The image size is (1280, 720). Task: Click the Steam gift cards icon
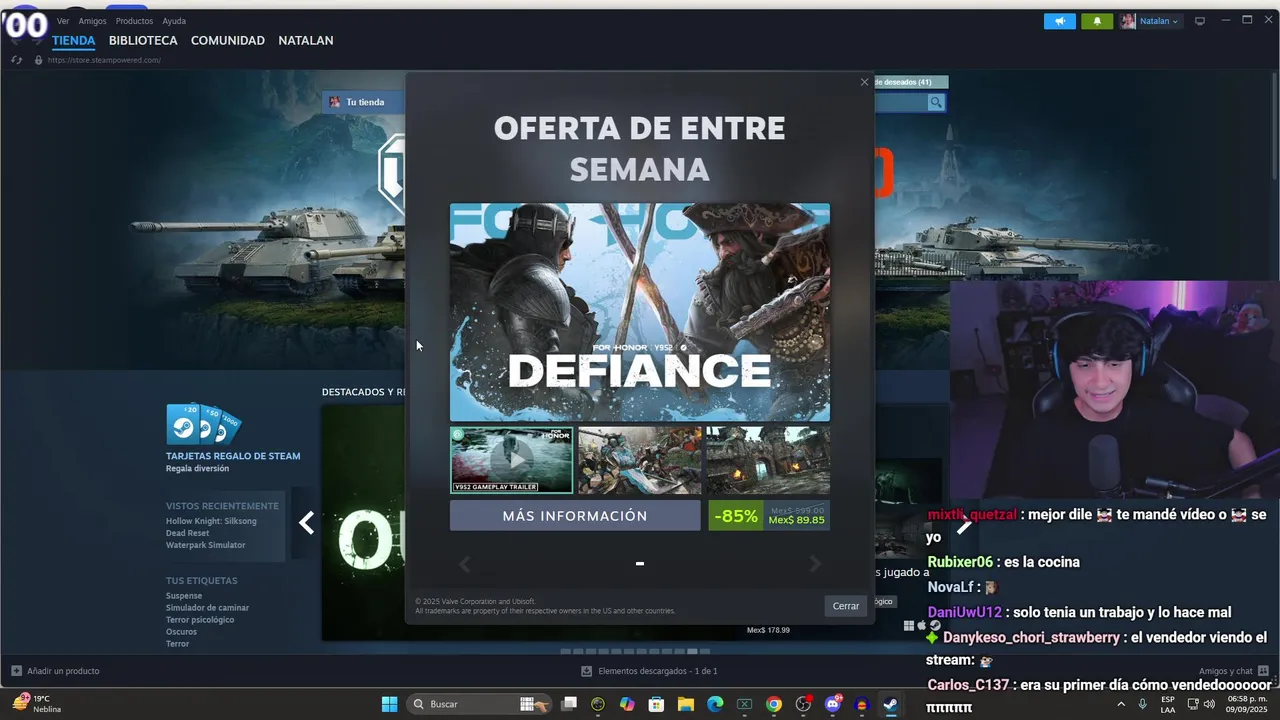204,424
